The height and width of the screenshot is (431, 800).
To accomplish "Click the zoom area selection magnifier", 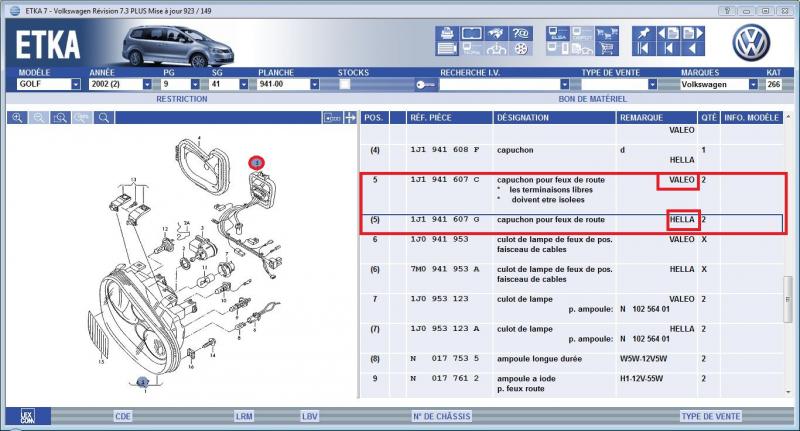I will [60, 118].
